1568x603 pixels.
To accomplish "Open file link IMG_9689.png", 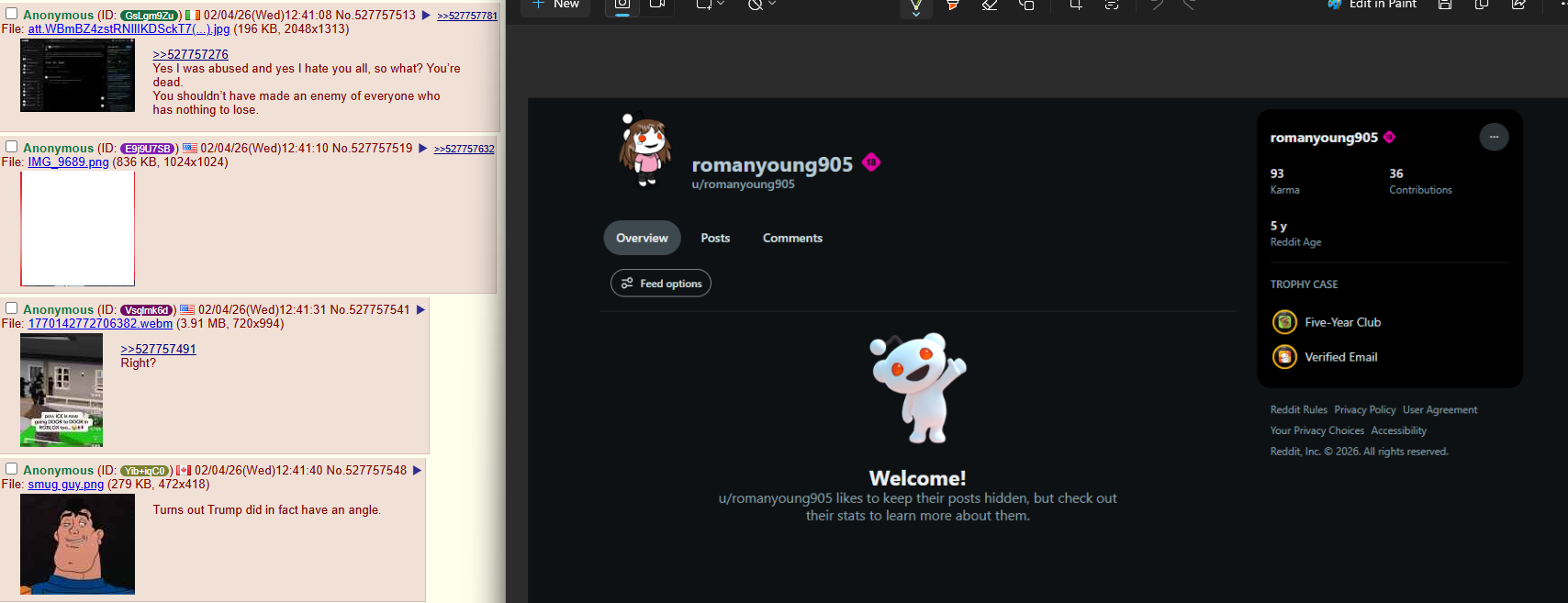I will click(x=68, y=162).
